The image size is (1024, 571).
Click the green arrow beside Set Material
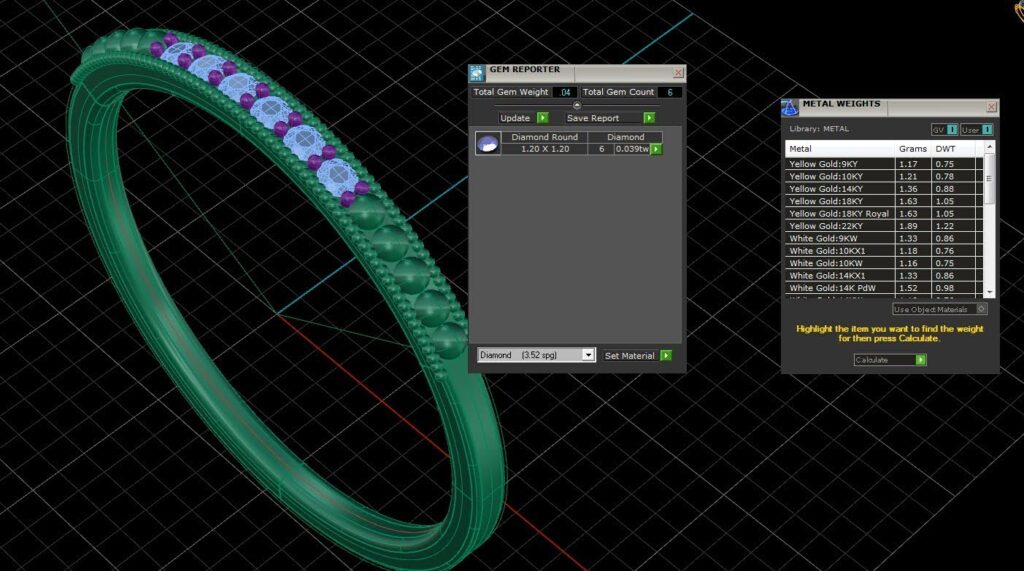[x=665, y=355]
